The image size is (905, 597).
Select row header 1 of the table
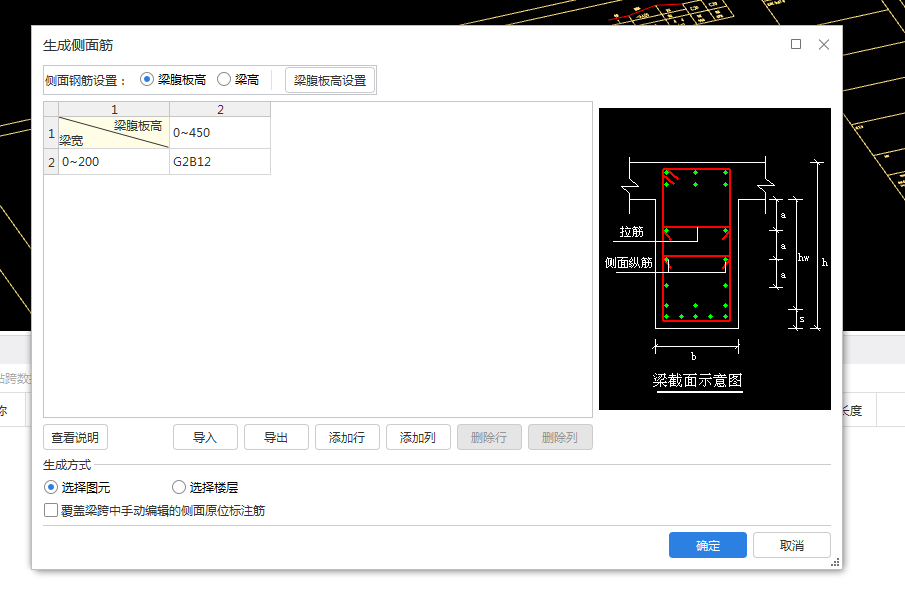(51, 133)
